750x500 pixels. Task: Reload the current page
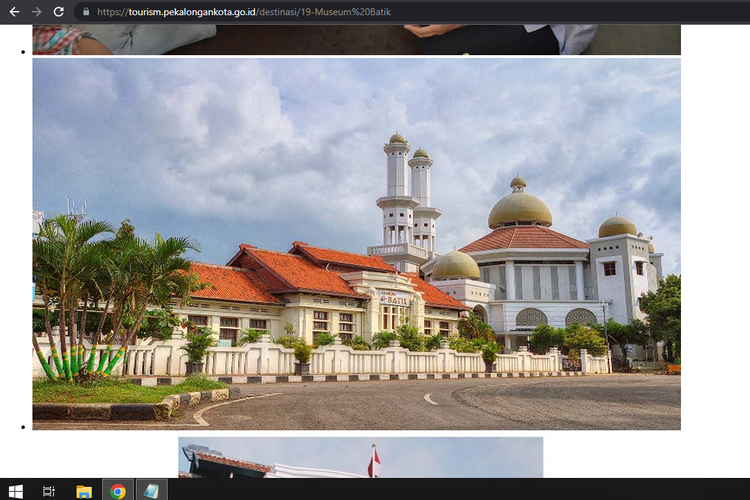(x=58, y=12)
